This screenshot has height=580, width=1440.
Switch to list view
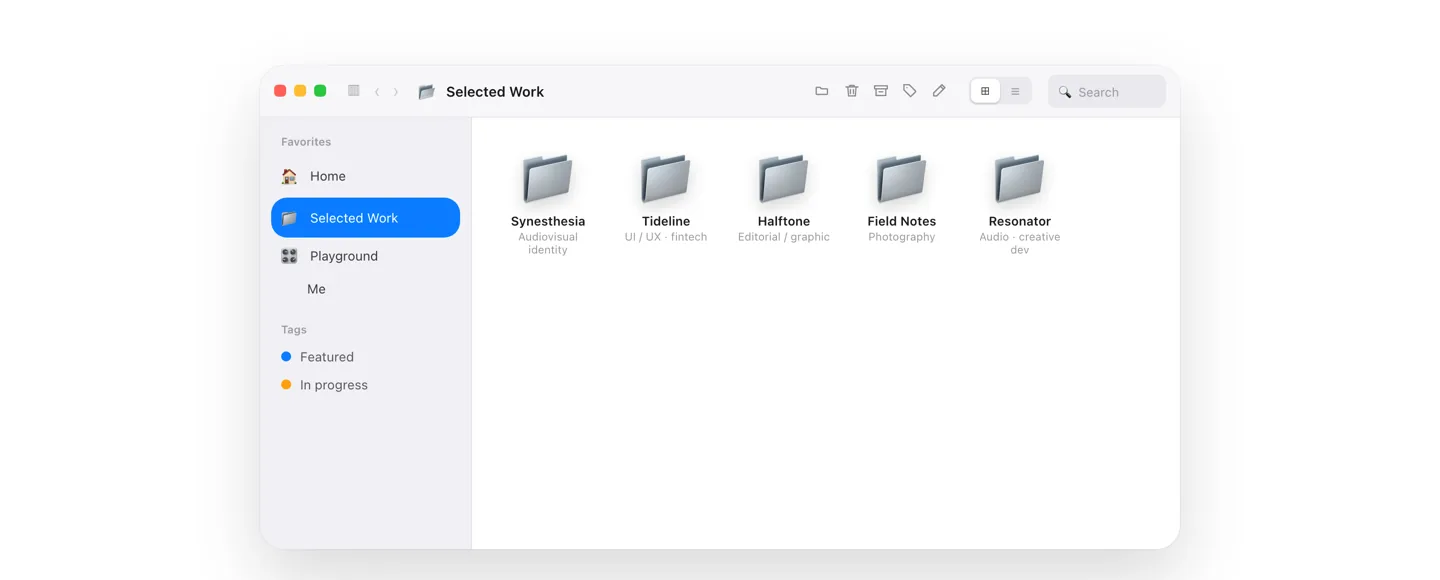tap(1015, 91)
